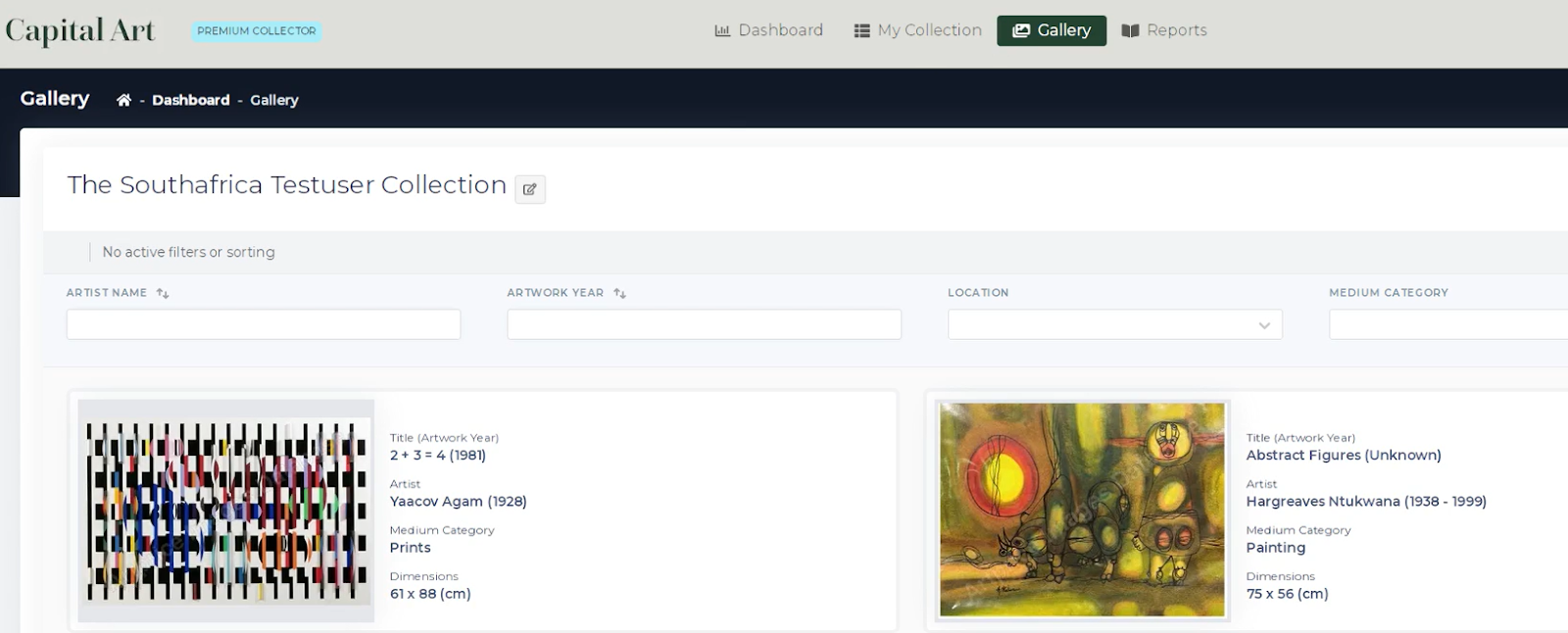
Task: Click dimensions '61 x 88 (cm)'
Action: pyautogui.click(x=430, y=594)
